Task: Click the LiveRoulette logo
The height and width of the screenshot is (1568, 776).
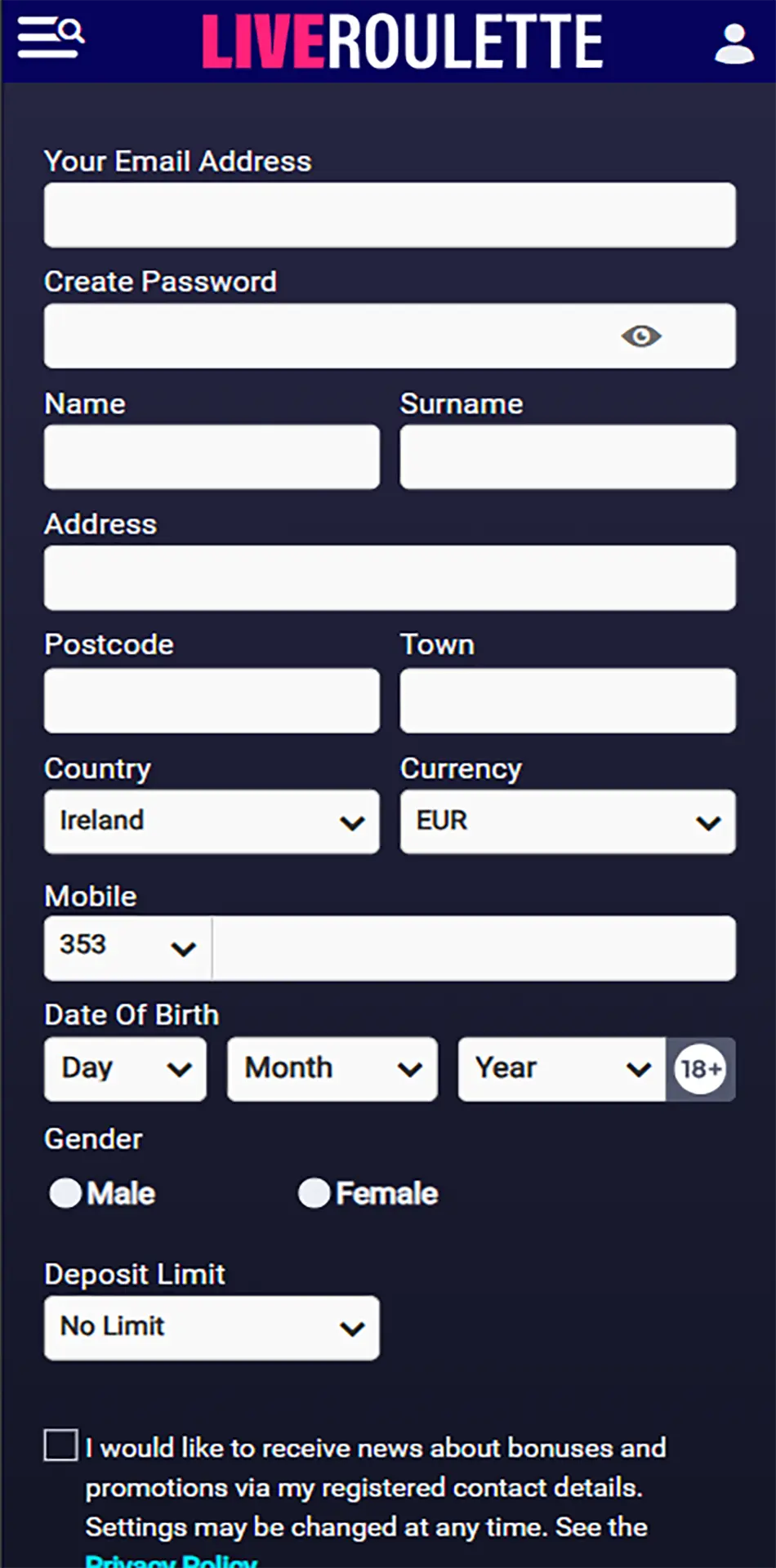Action: (x=402, y=41)
